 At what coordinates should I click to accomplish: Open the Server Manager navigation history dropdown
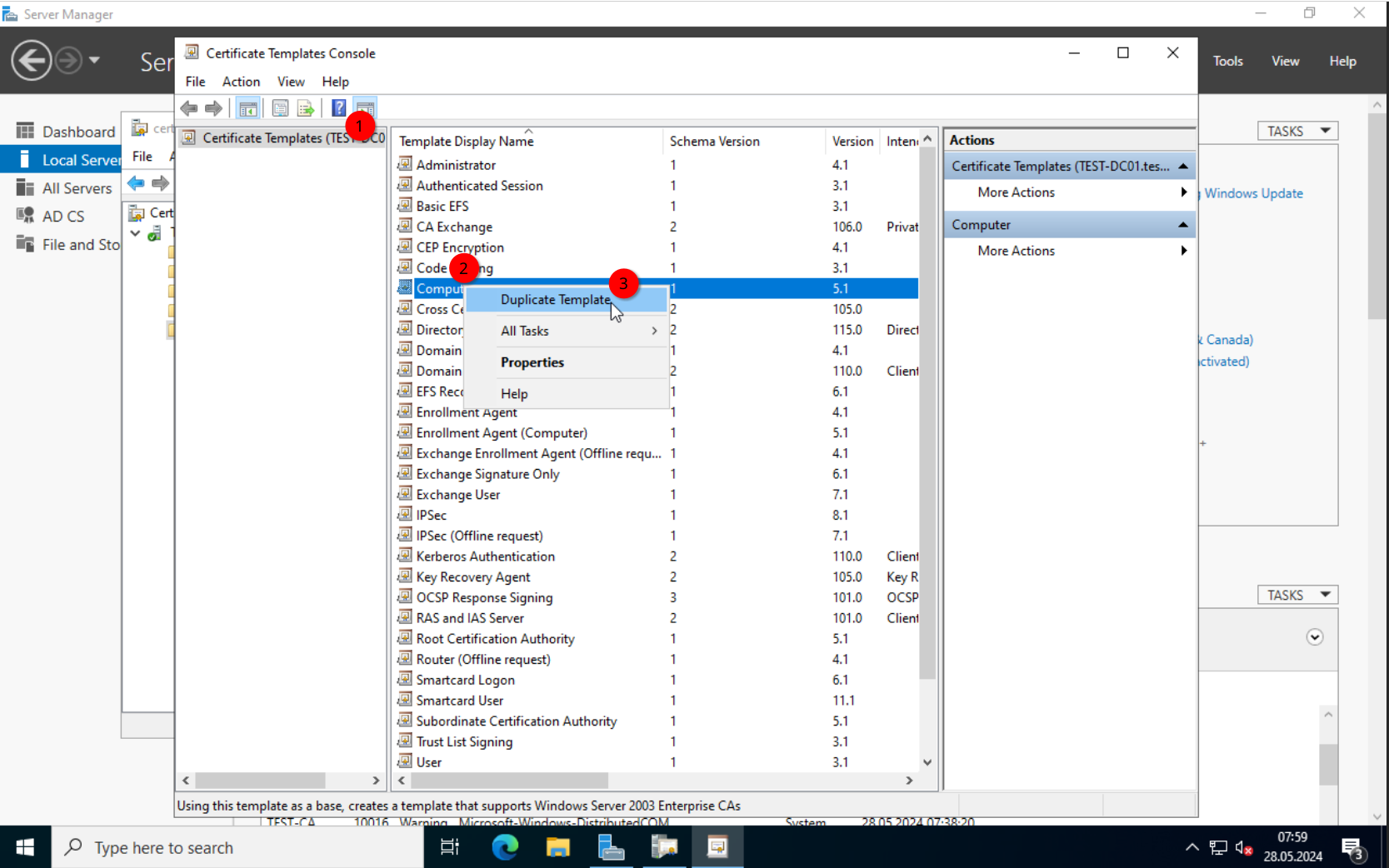tap(94, 60)
